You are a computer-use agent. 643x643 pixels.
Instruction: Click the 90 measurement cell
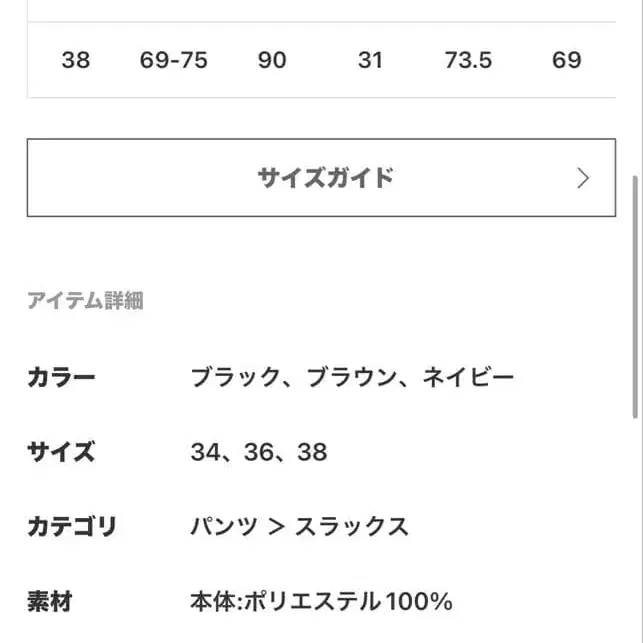[272, 60]
